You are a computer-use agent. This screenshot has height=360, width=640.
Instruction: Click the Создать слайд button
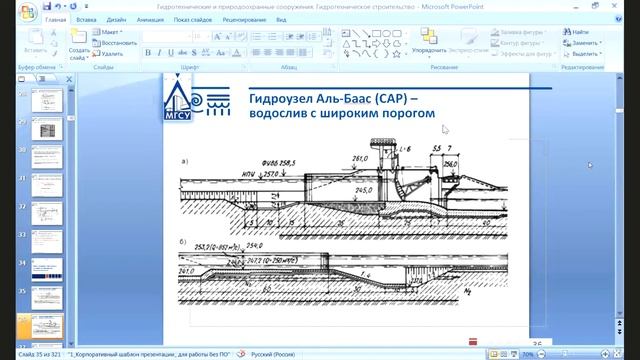(79, 45)
